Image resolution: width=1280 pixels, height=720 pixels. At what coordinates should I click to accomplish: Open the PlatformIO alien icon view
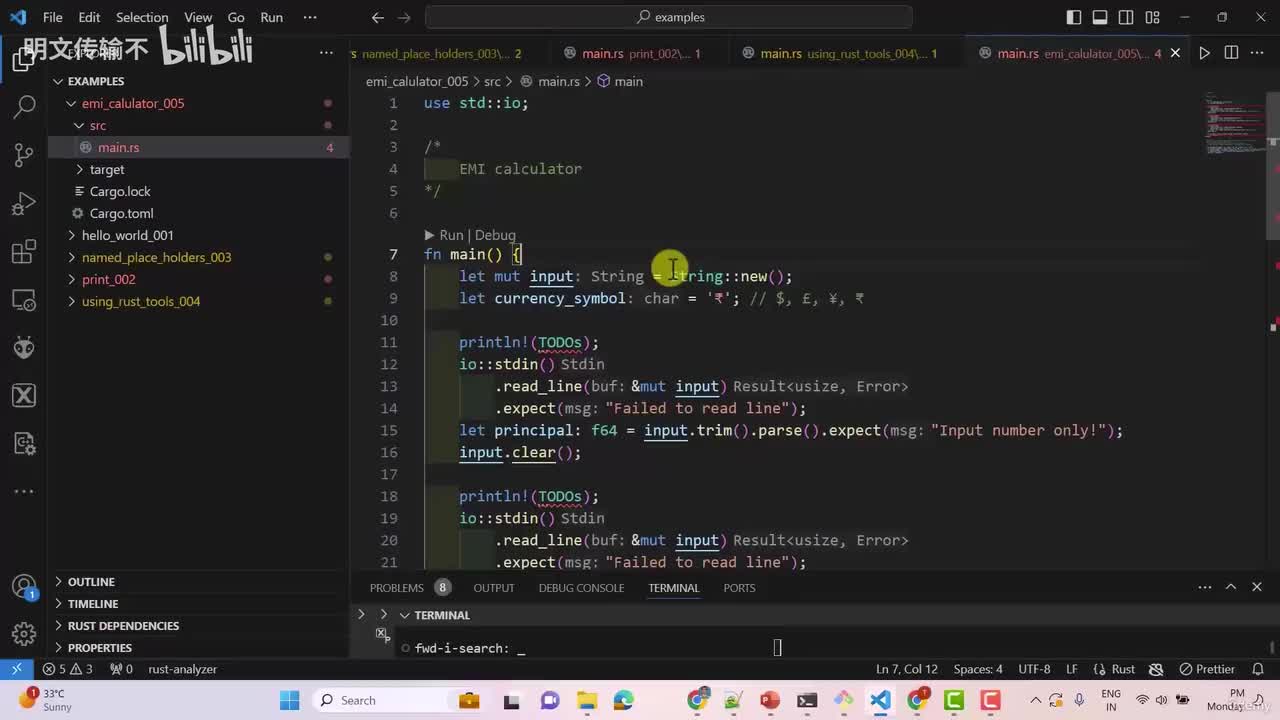(24, 347)
